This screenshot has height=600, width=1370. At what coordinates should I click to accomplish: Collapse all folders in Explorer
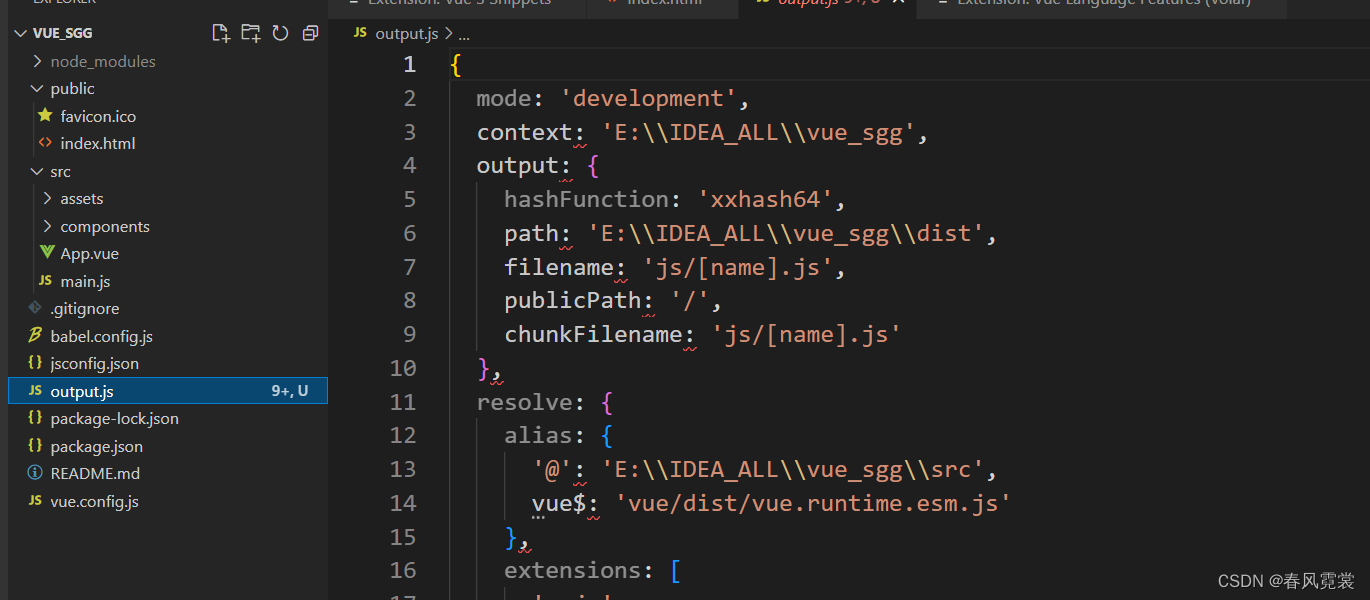(310, 33)
